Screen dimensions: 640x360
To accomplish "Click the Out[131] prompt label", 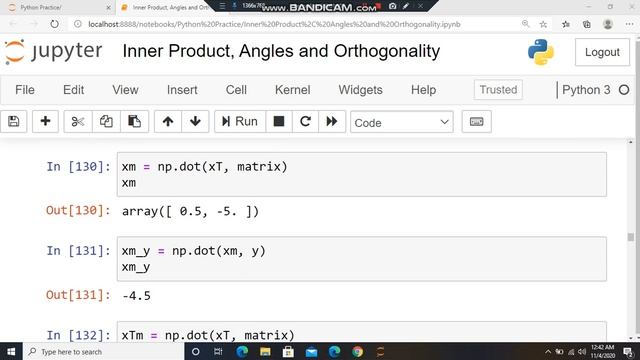I will pyautogui.click(x=78, y=295).
